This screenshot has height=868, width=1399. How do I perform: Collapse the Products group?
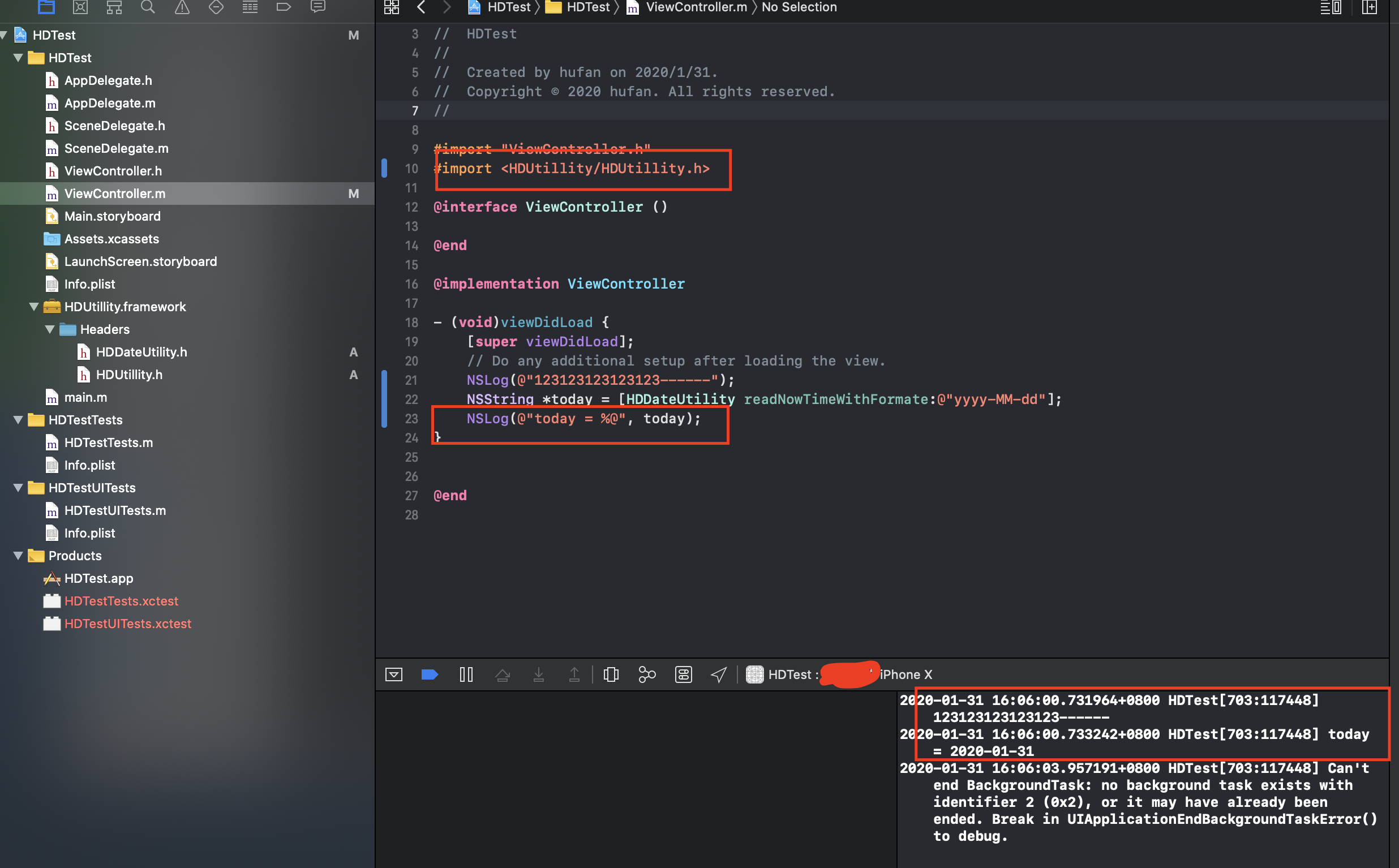[18, 556]
